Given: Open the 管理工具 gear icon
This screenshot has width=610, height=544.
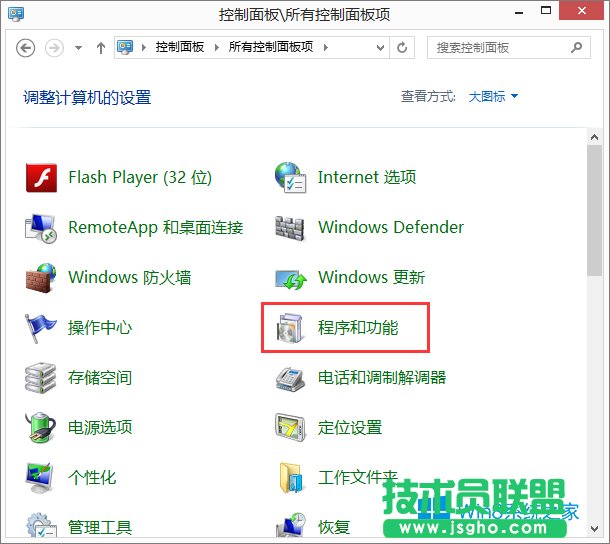Looking at the screenshot, I should 42,525.
